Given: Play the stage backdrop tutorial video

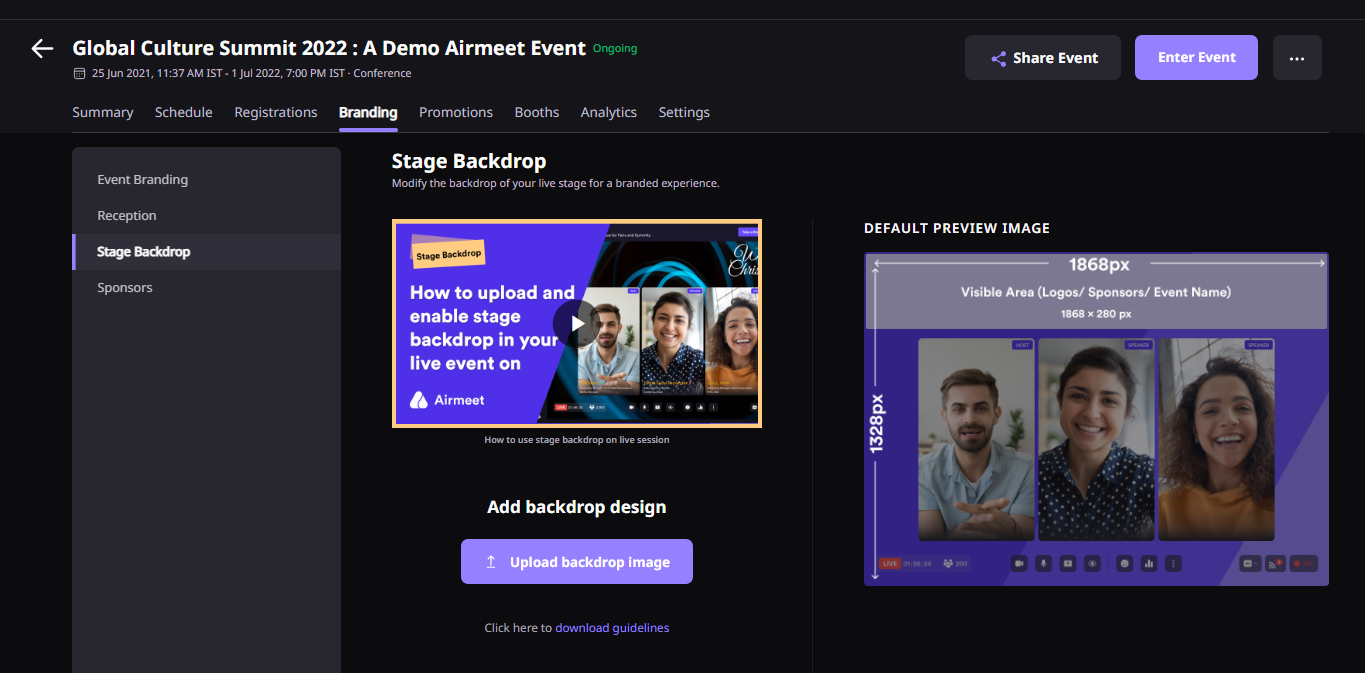Looking at the screenshot, I should [x=576, y=323].
